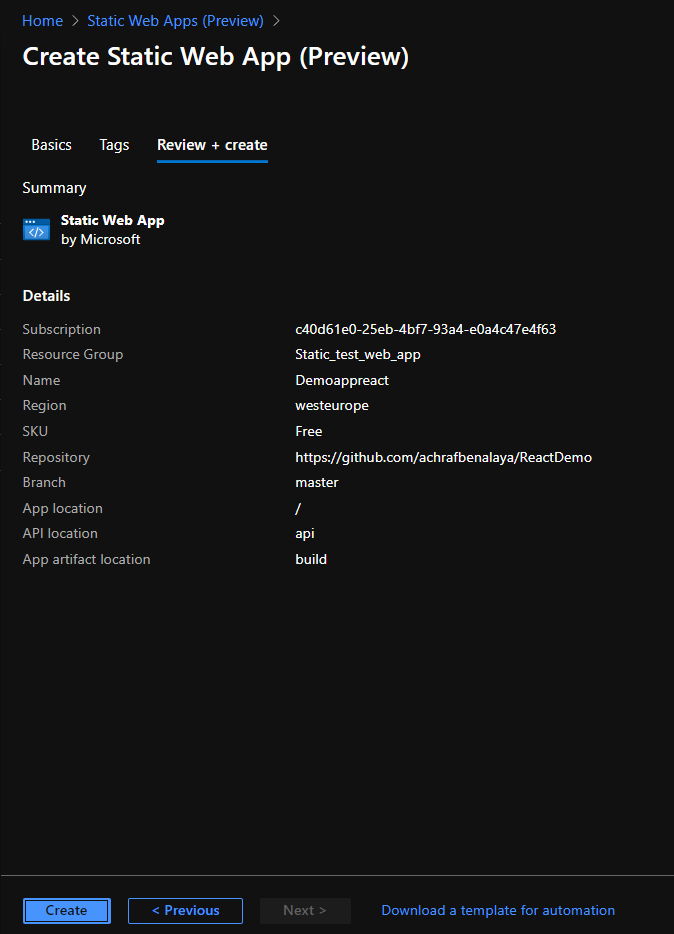The width and height of the screenshot is (674, 934).
Task: Click the build artifact location value
Action: [311, 559]
